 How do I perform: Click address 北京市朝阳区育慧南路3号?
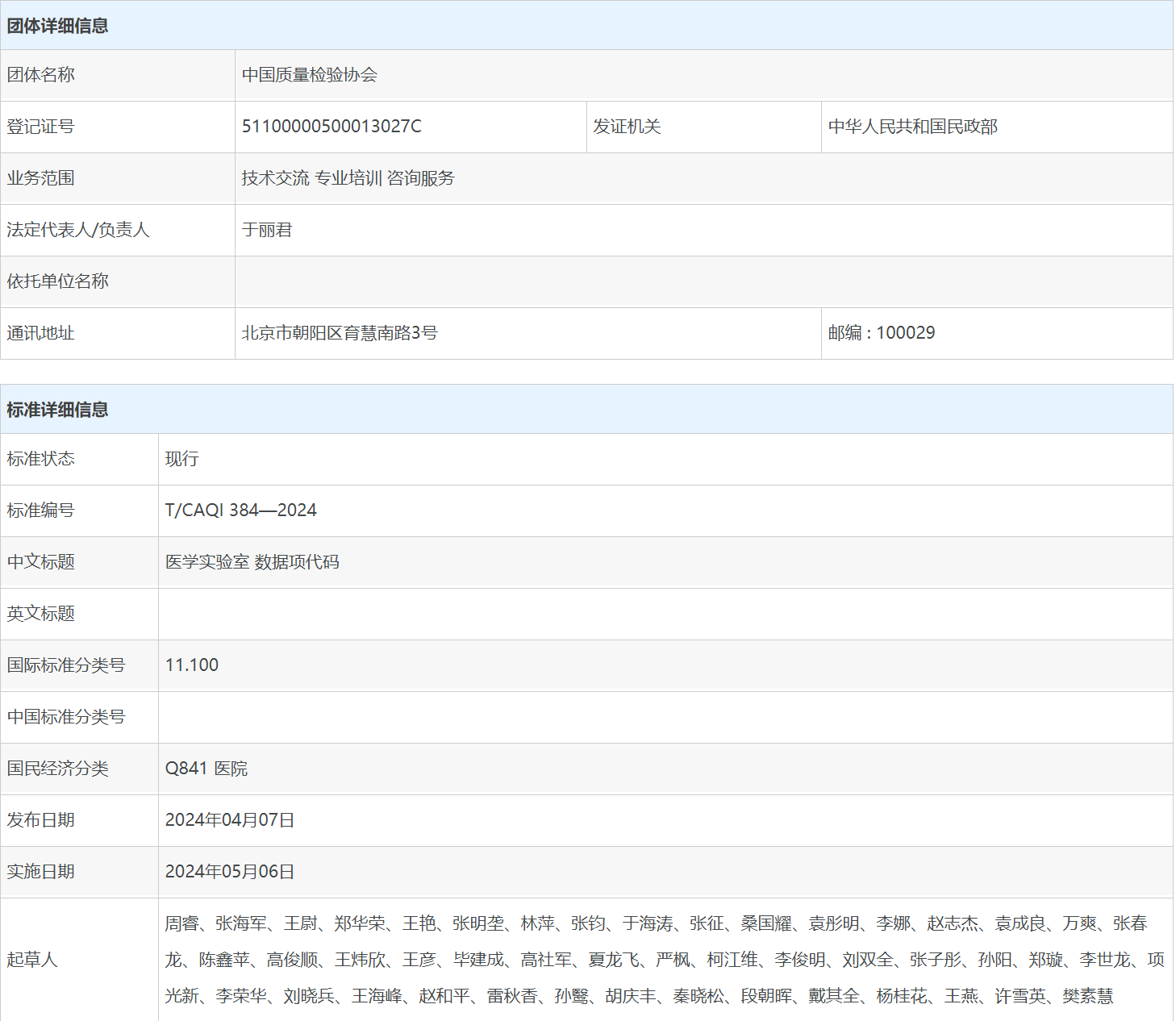[x=340, y=333]
